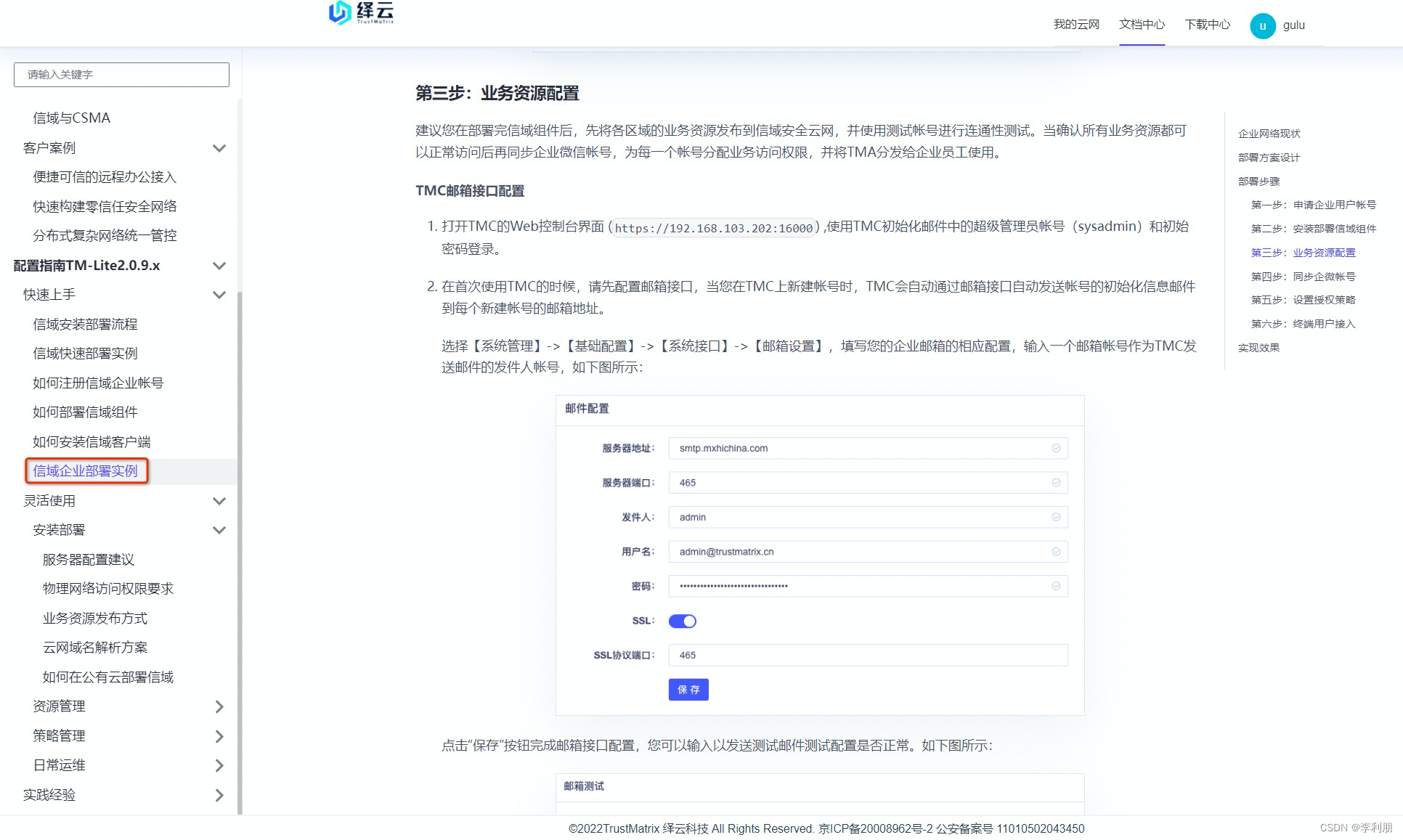Collapse the 灵活使用 section

[x=219, y=501]
